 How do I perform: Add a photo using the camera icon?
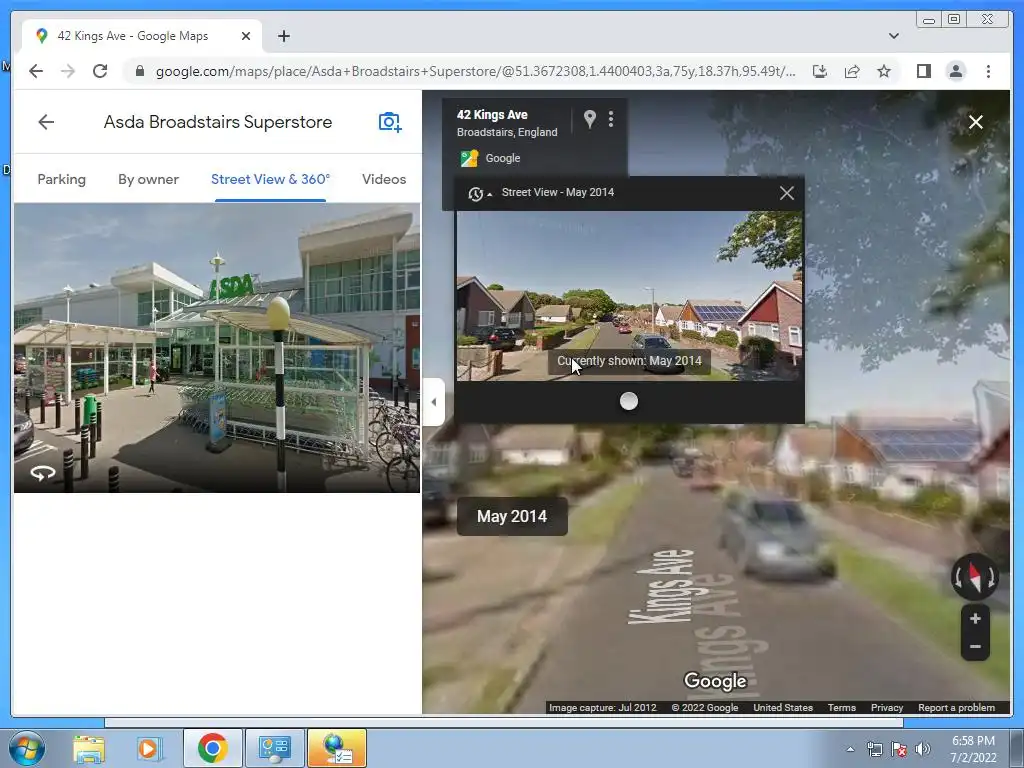(x=390, y=122)
